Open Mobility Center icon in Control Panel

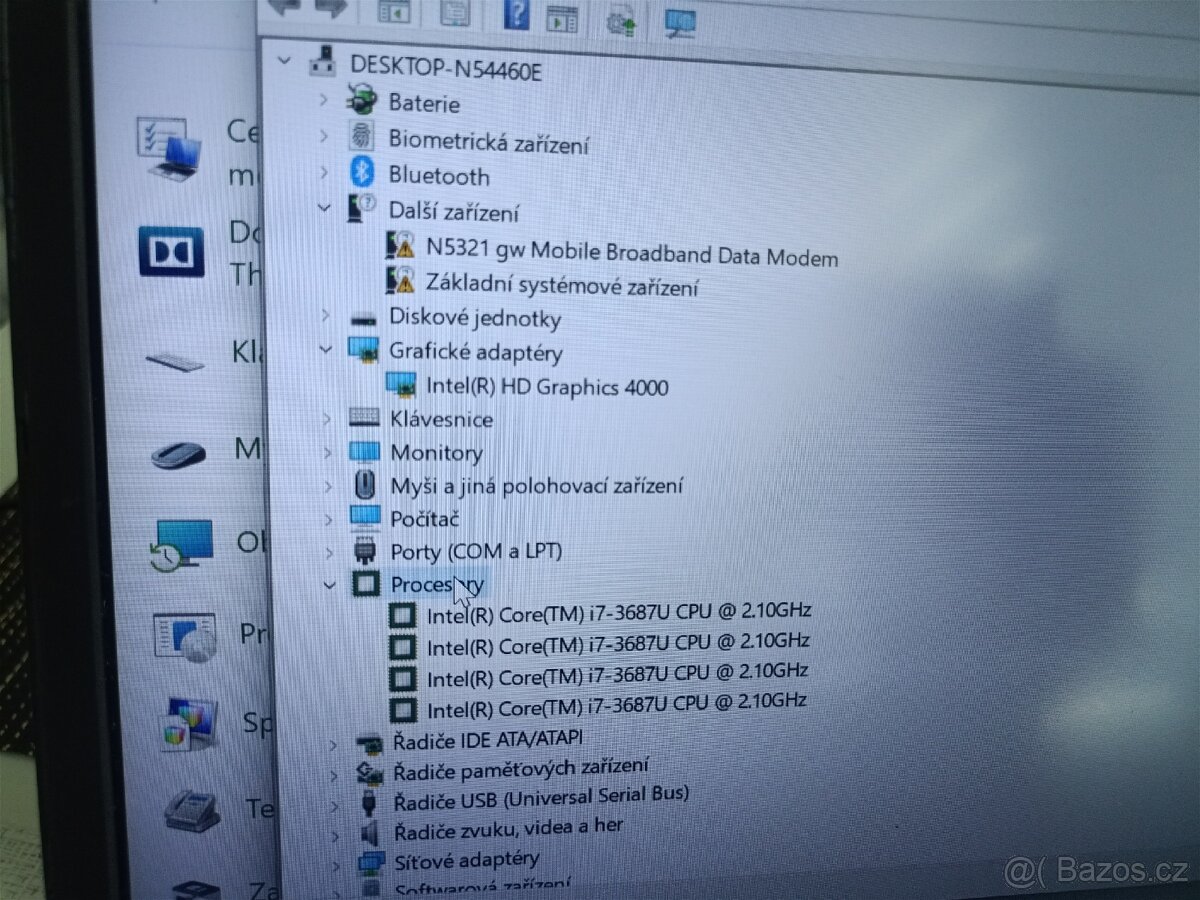[170, 148]
